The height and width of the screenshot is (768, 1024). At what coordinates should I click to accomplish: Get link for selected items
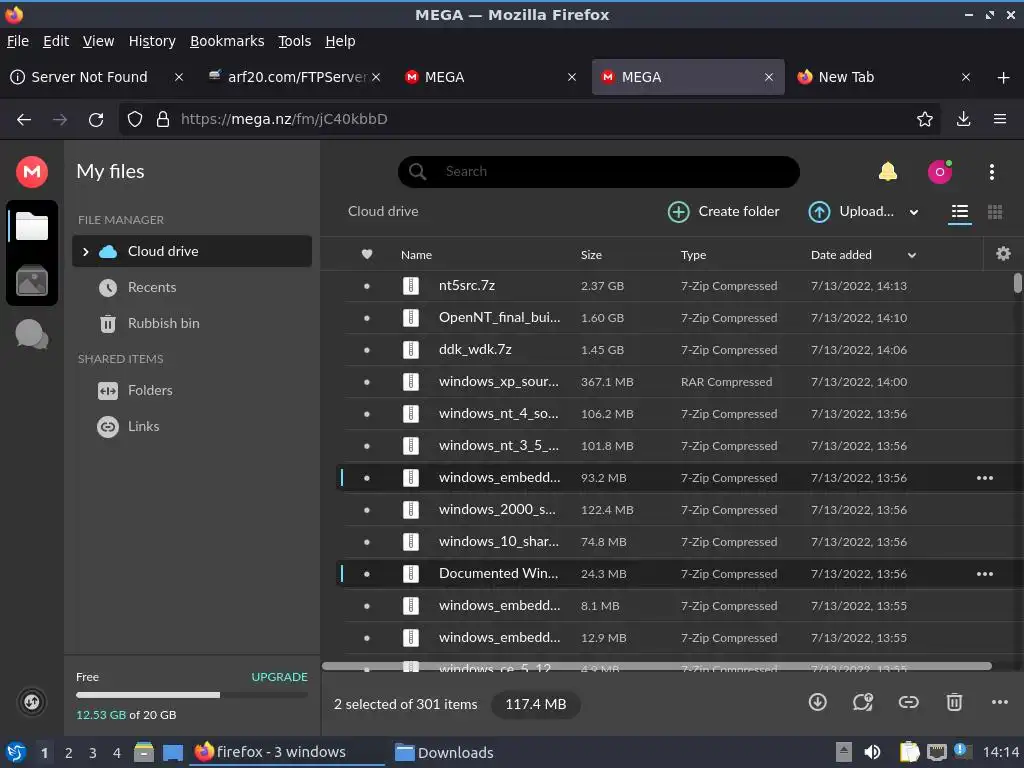tap(908, 702)
